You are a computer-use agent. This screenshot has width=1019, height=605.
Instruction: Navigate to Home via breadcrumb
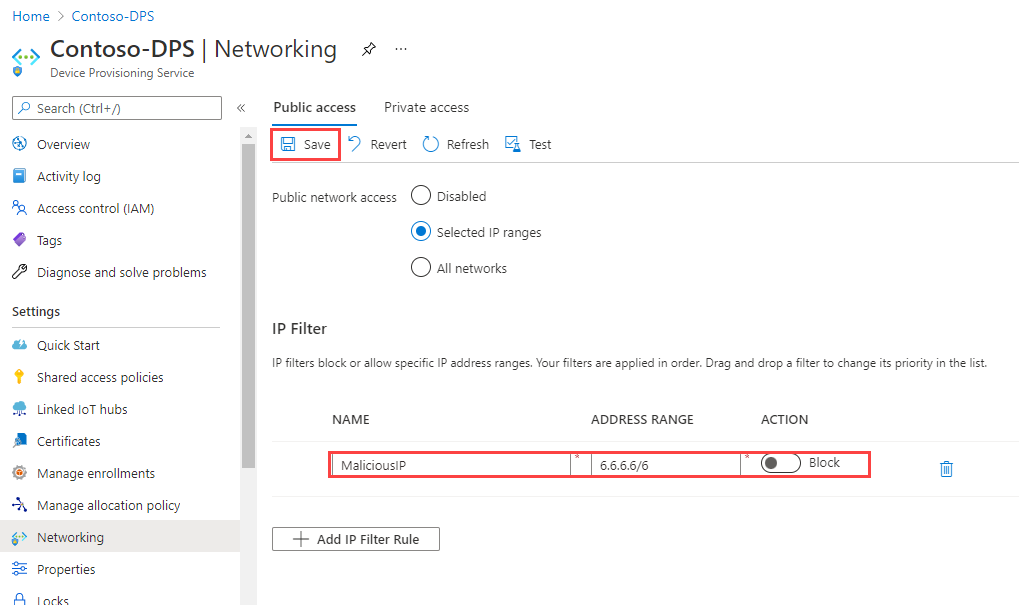[x=30, y=15]
